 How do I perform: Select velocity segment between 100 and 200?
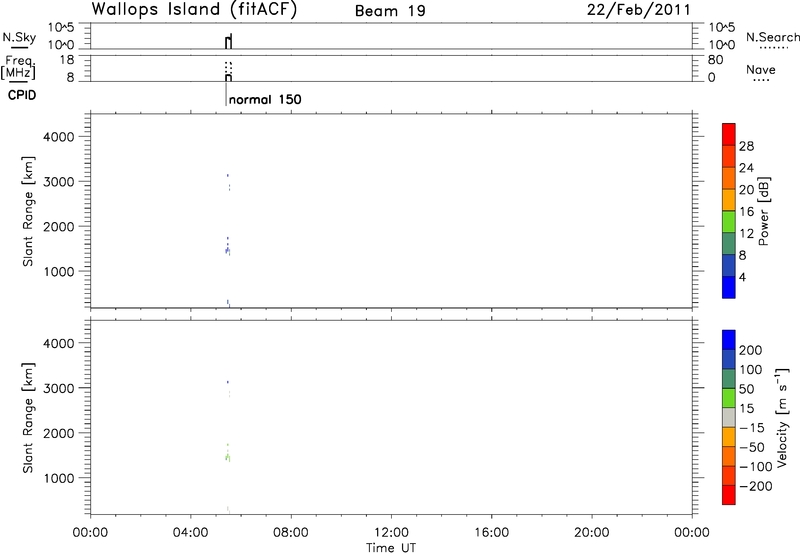tap(729, 360)
